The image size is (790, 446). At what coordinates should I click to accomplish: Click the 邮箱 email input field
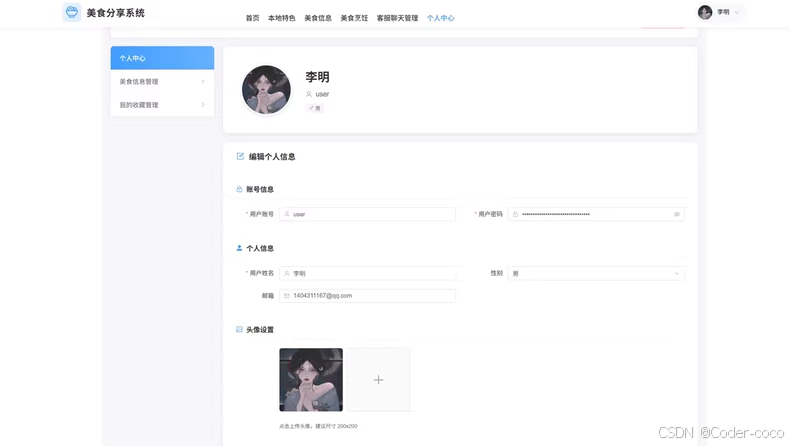click(x=368, y=296)
